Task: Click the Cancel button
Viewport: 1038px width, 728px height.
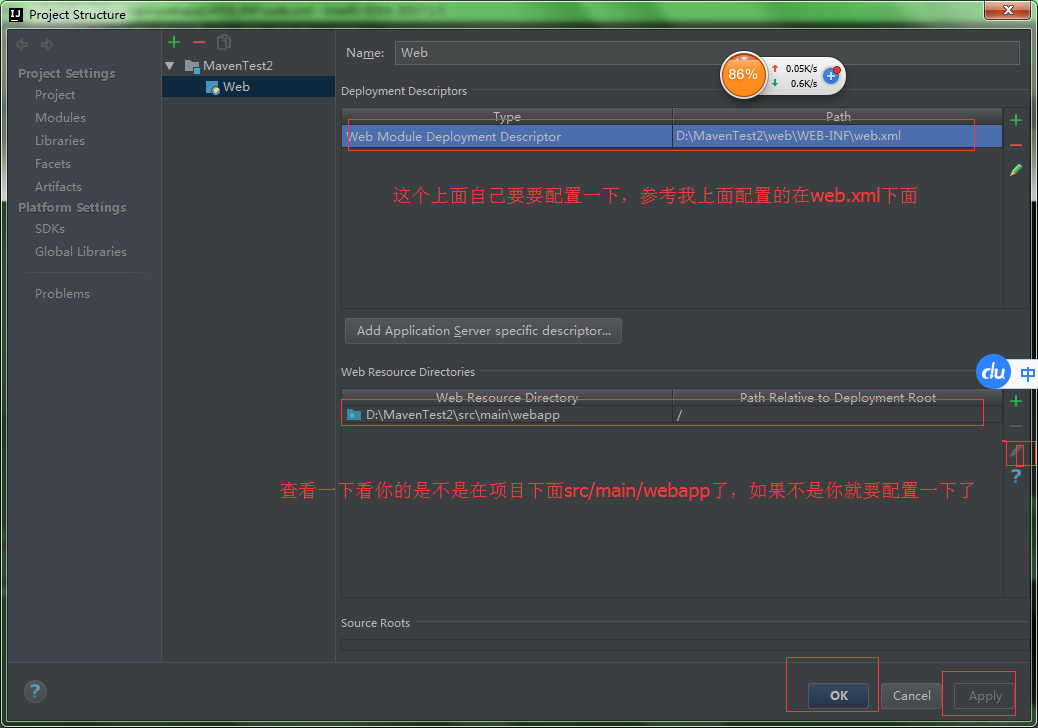Action: pos(911,696)
